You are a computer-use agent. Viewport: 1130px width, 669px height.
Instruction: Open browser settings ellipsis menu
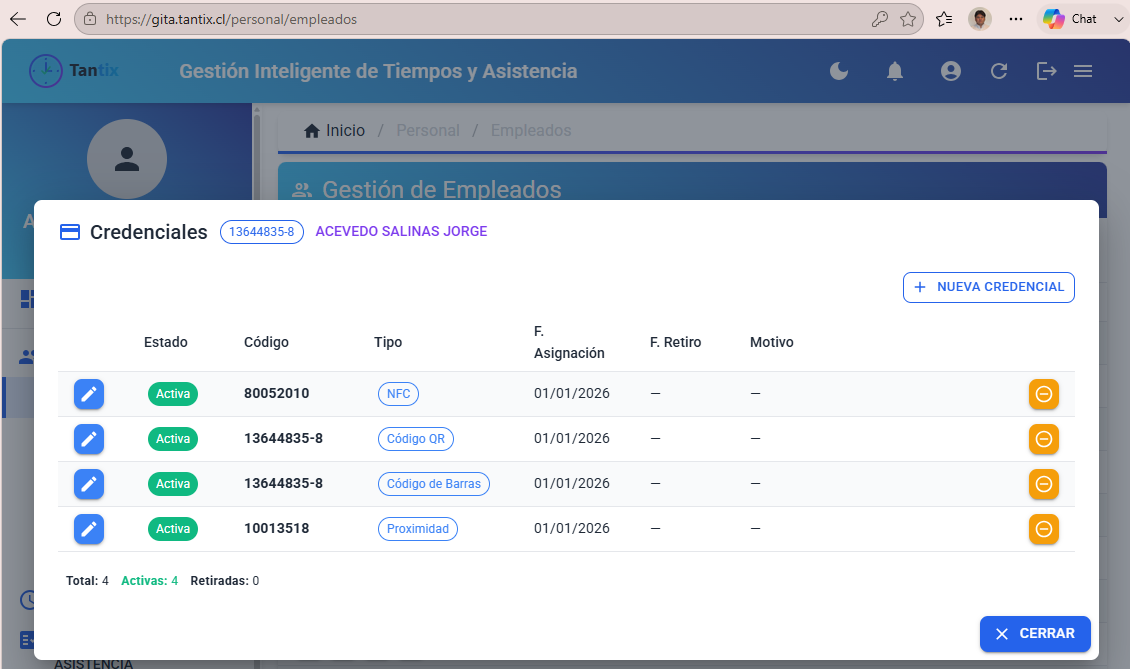pyautogui.click(x=1016, y=19)
